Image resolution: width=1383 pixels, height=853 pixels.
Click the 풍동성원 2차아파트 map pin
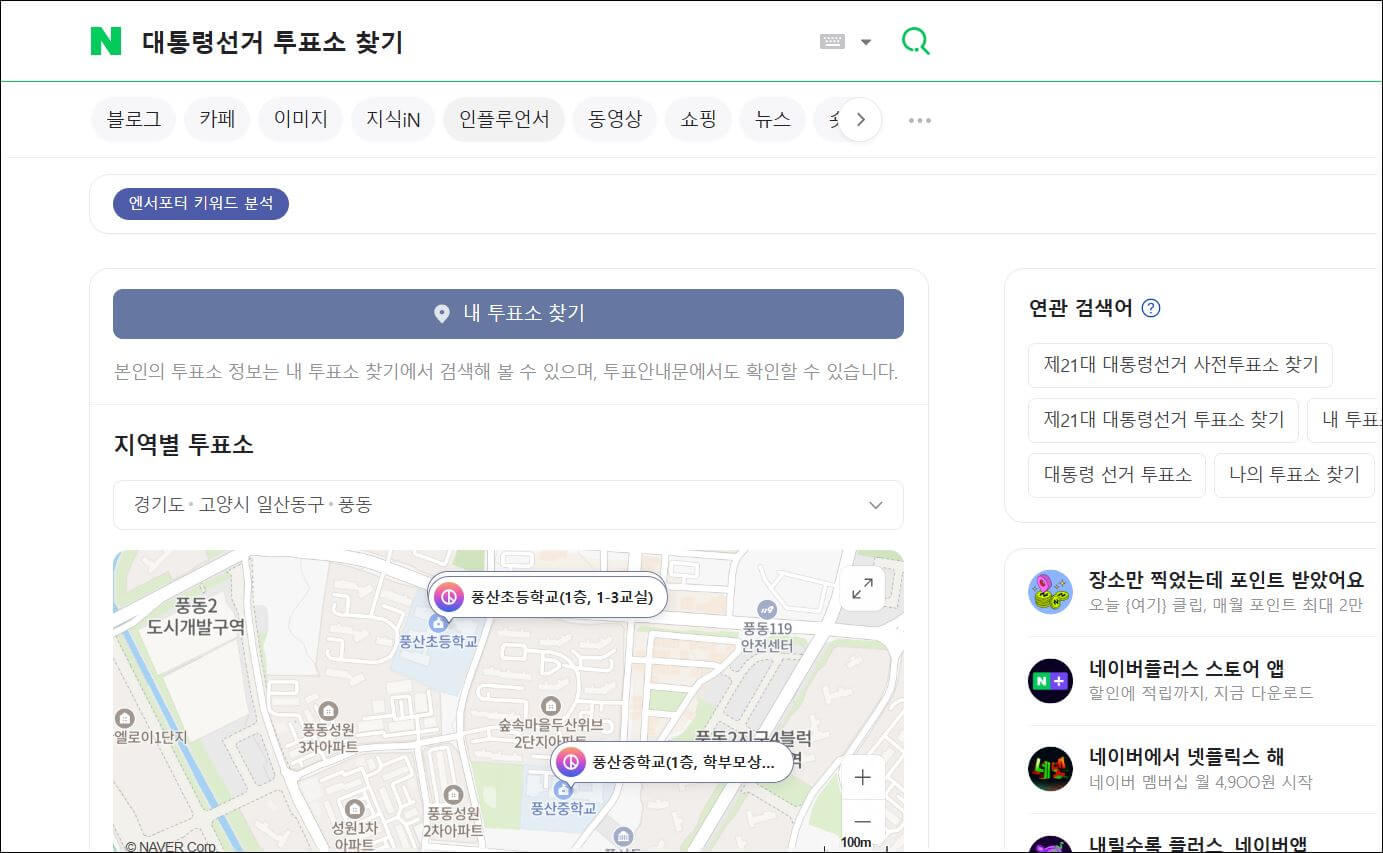[453, 793]
